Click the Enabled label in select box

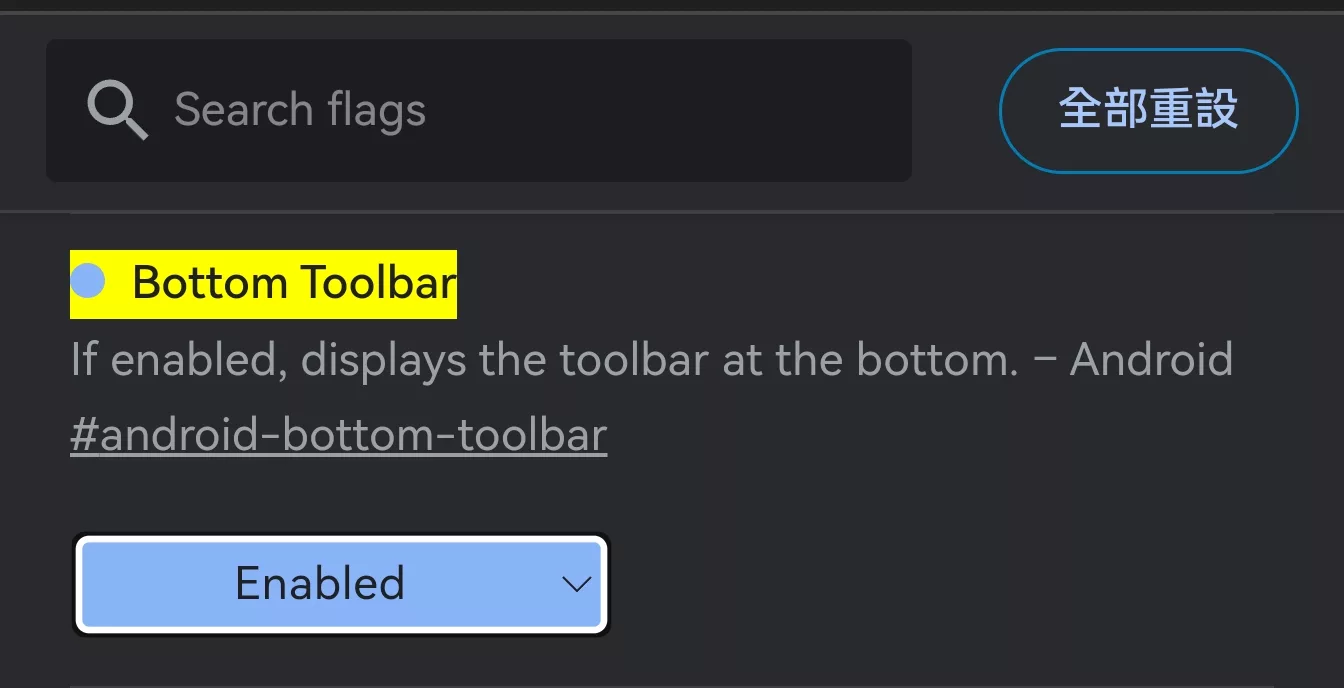(320, 584)
